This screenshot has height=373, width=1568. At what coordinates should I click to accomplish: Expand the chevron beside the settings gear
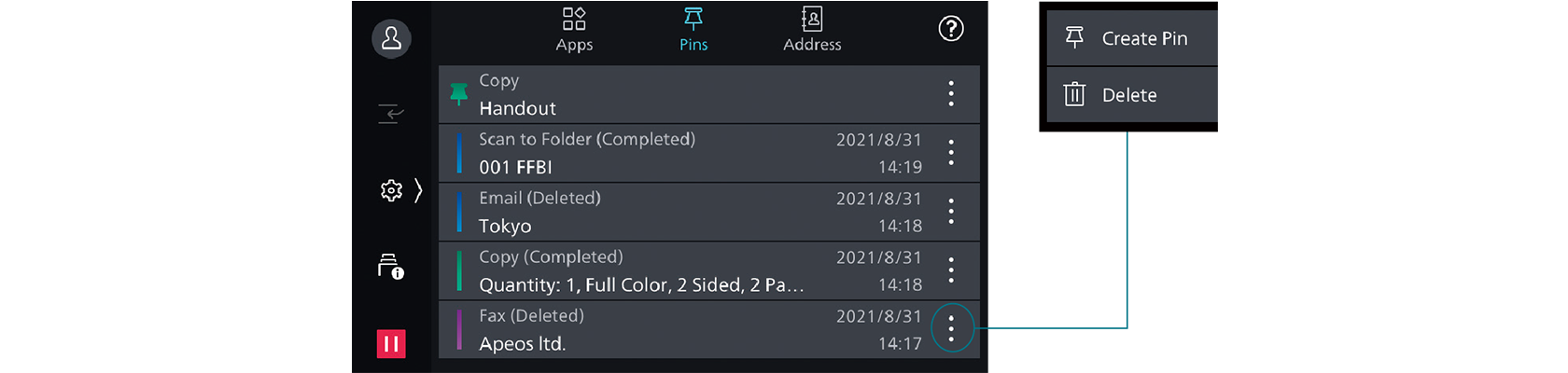coord(418,191)
